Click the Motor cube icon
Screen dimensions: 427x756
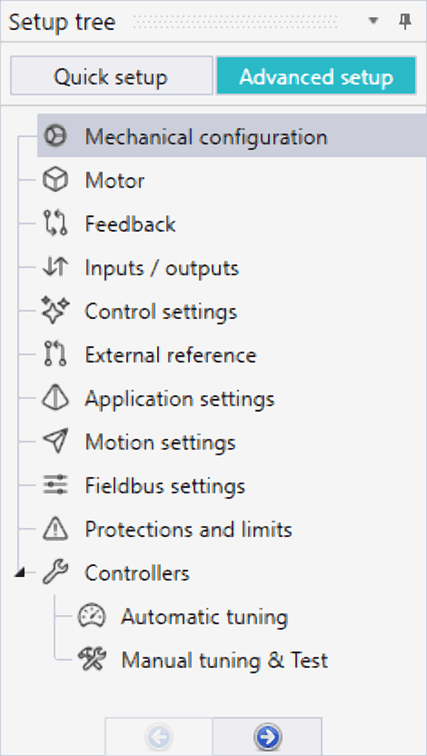coord(55,180)
